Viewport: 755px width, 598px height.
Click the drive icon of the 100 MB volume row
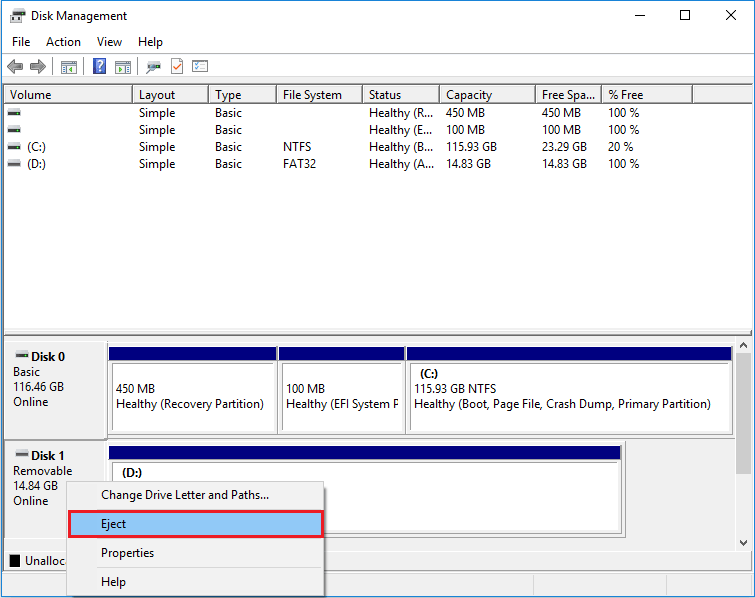click(14, 130)
